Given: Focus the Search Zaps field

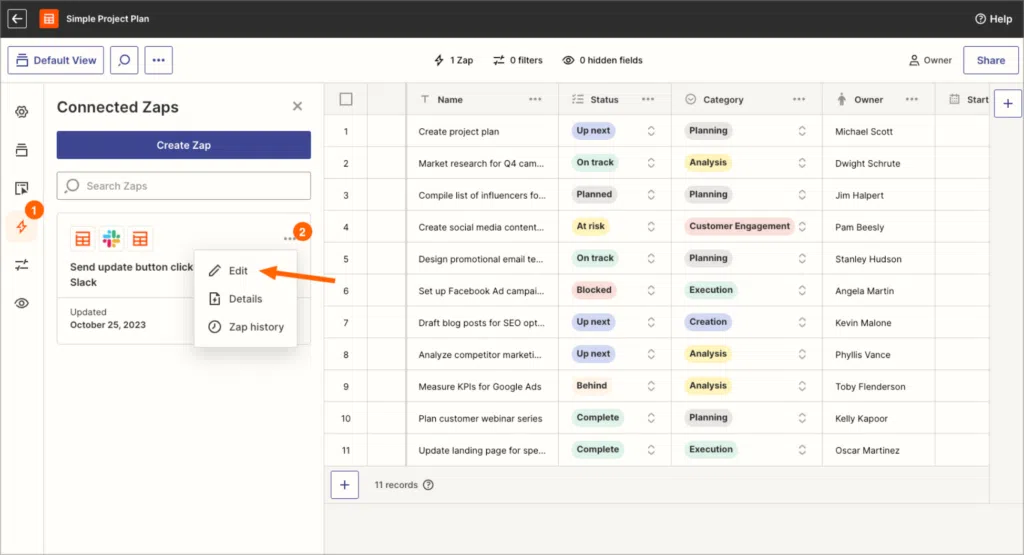Looking at the screenshot, I should pos(184,186).
